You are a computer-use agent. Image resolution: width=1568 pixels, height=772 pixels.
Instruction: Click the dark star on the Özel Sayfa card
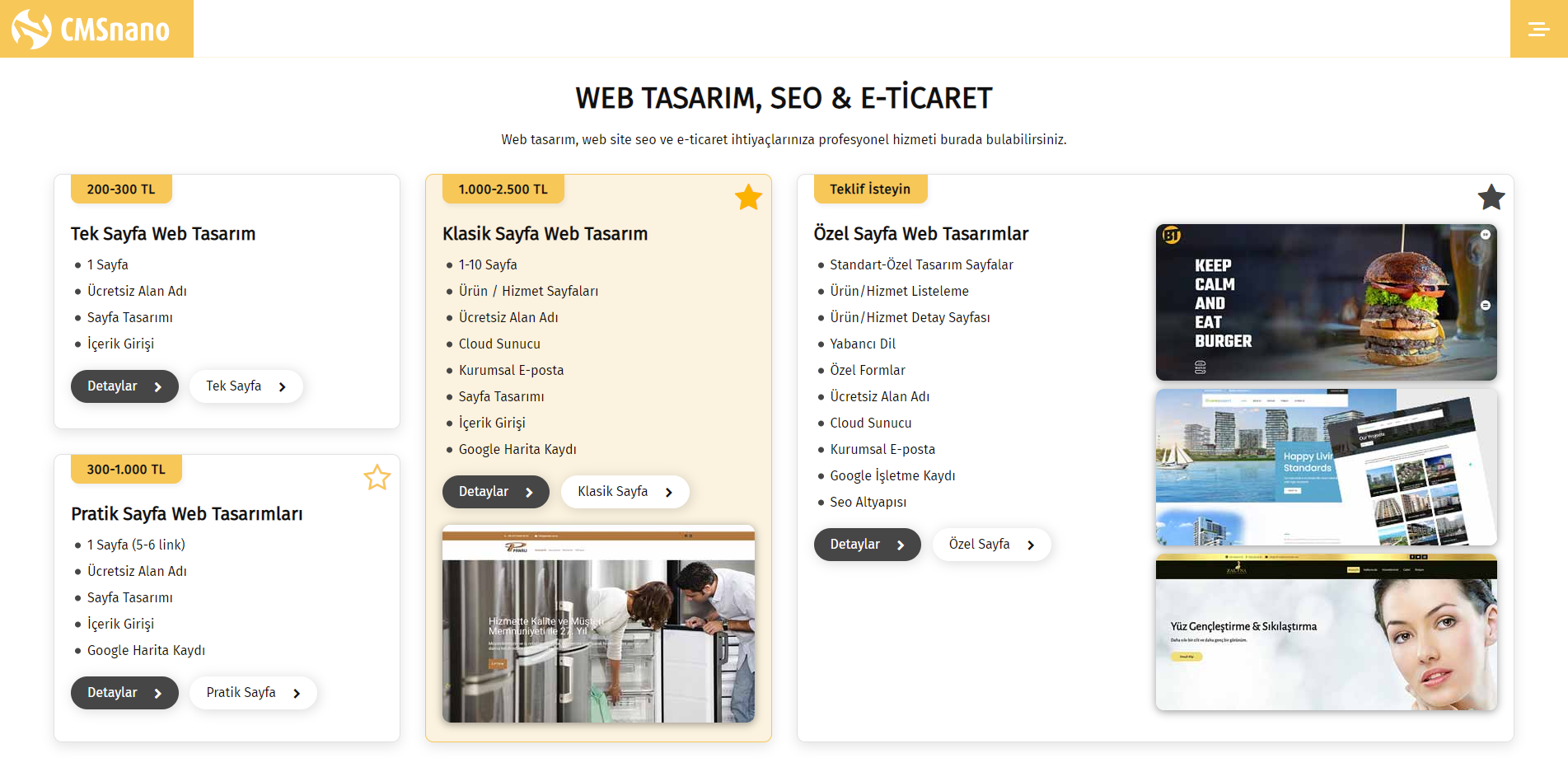tap(1491, 197)
